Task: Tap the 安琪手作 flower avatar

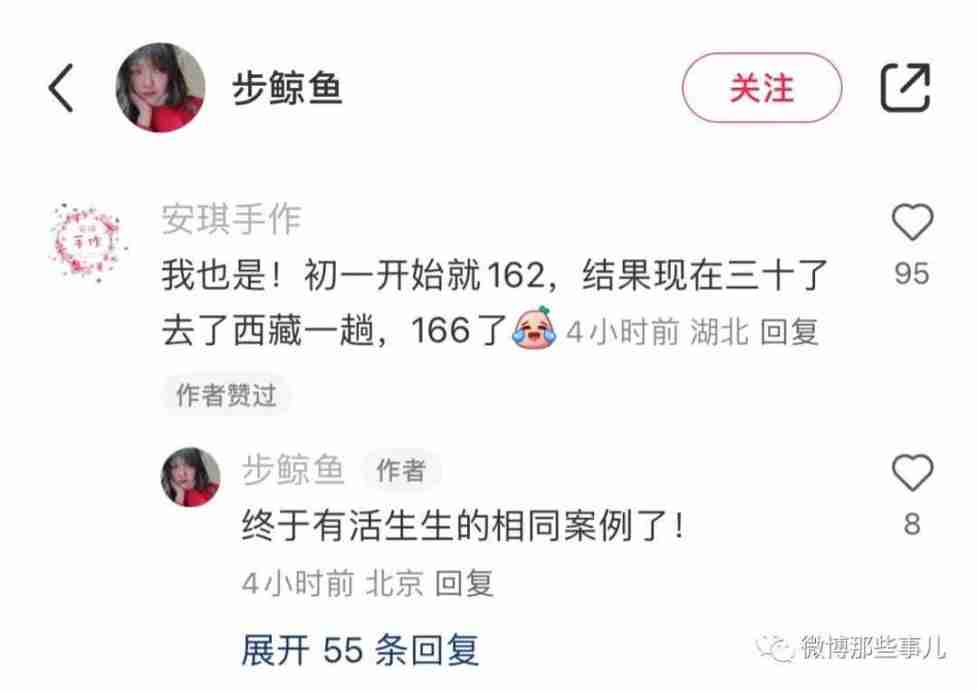Action: point(87,241)
